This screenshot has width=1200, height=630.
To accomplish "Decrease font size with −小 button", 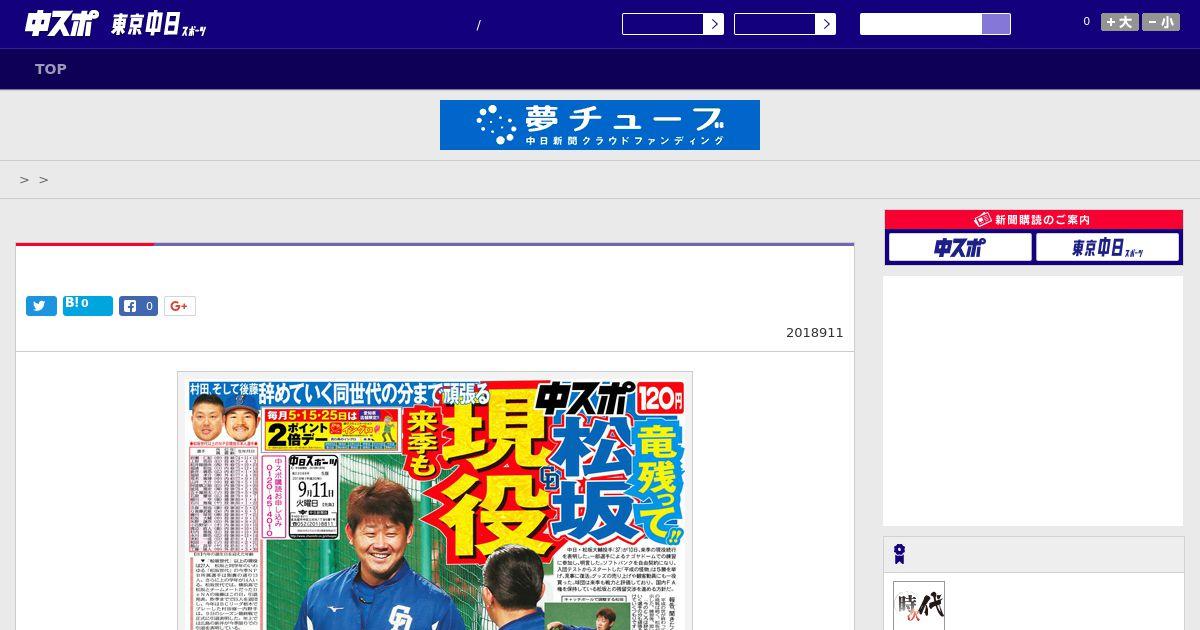I will click(1161, 22).
